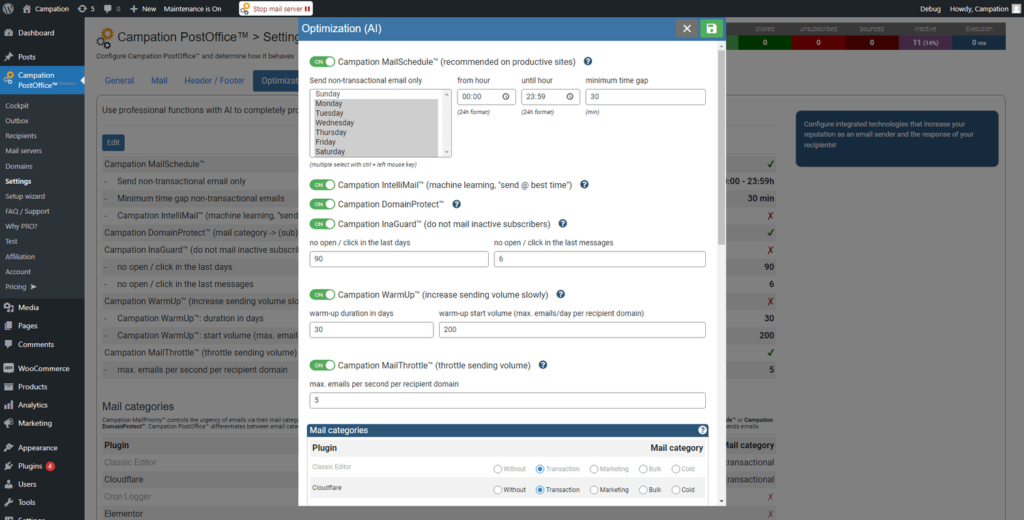Switch to the General settings tab

pos(119,81)
